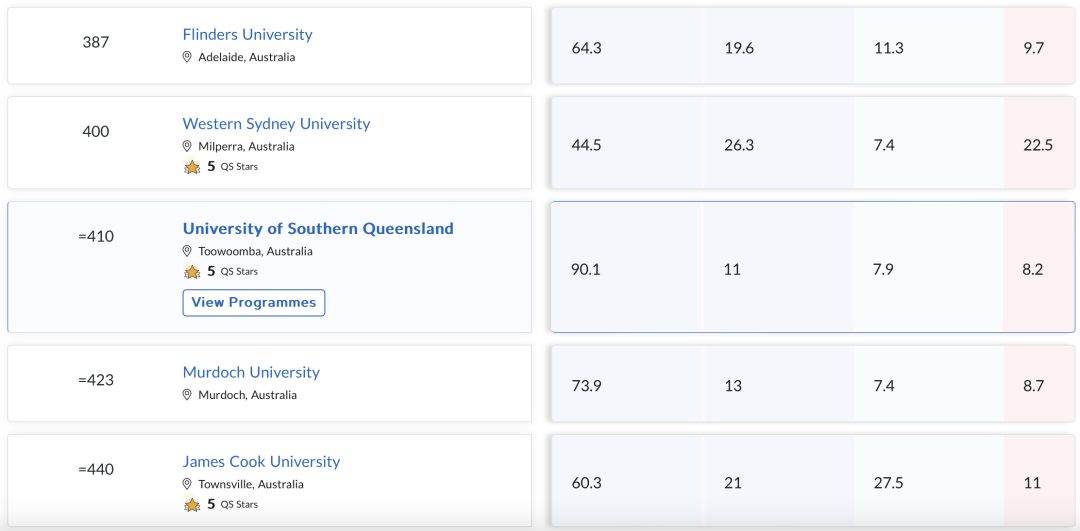Viewport: 1080px width, 531px height.
Task: Open the Murdoch University link
Action: [x=251, y=372]
